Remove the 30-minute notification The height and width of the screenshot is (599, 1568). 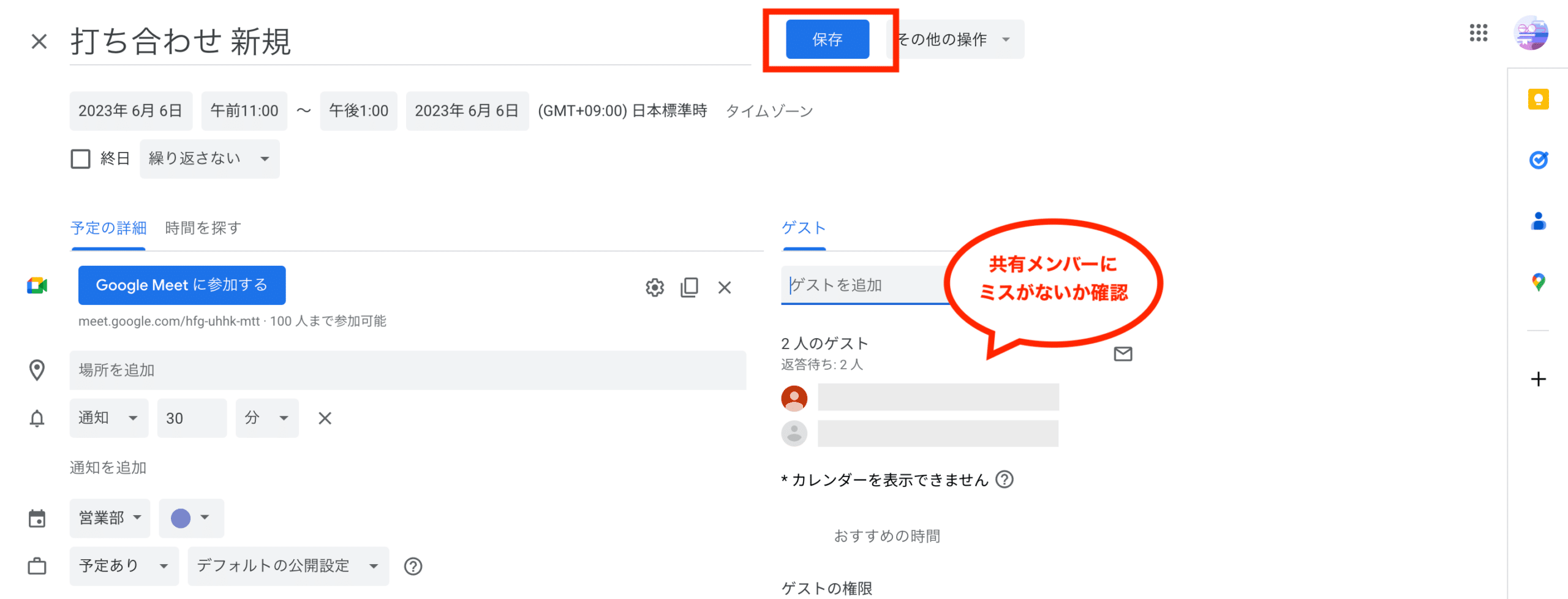(x=325, y=418)
